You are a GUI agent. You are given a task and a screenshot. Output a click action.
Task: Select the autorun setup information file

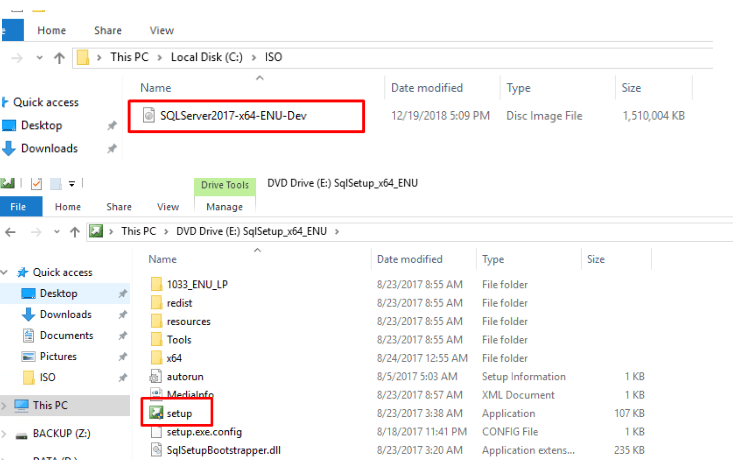click(x=183, y=377)
